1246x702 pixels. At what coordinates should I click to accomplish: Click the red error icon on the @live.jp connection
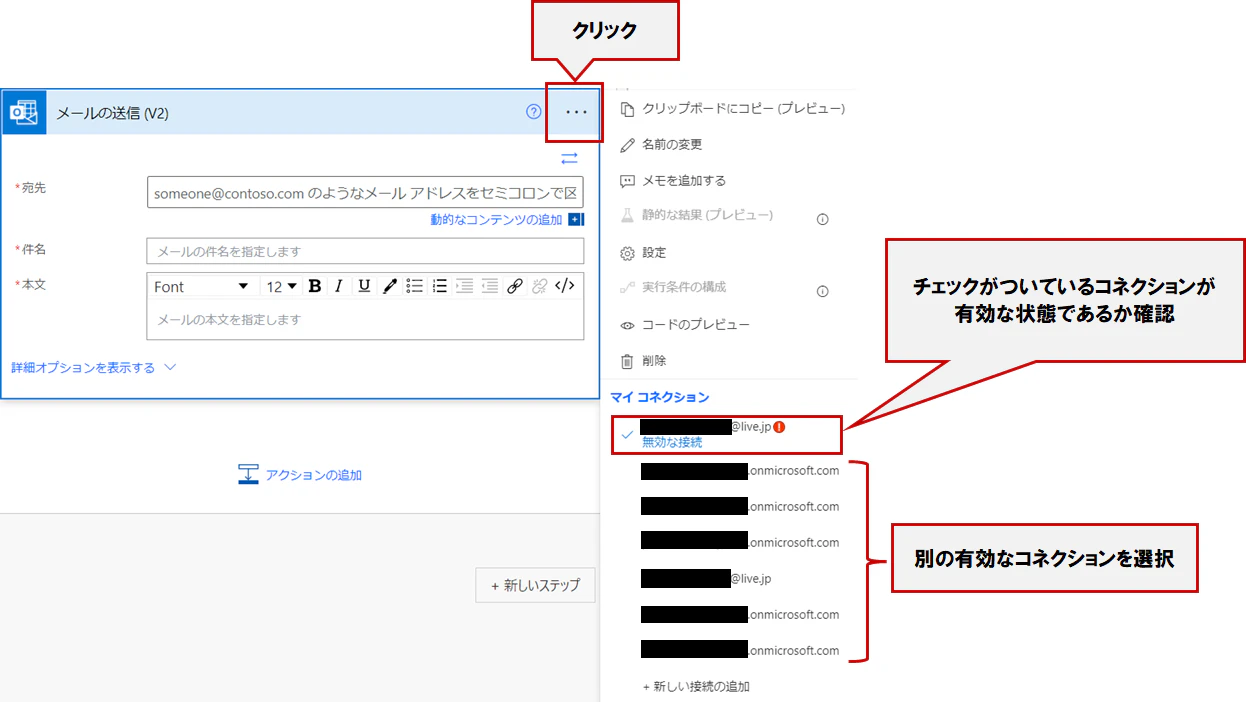pos(779,426)
